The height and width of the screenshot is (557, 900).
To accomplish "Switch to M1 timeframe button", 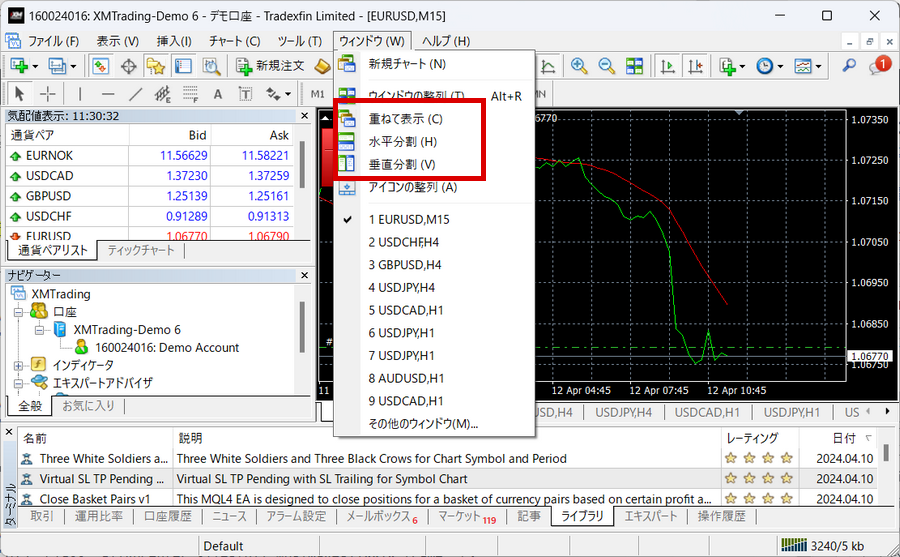I will 317,94.
